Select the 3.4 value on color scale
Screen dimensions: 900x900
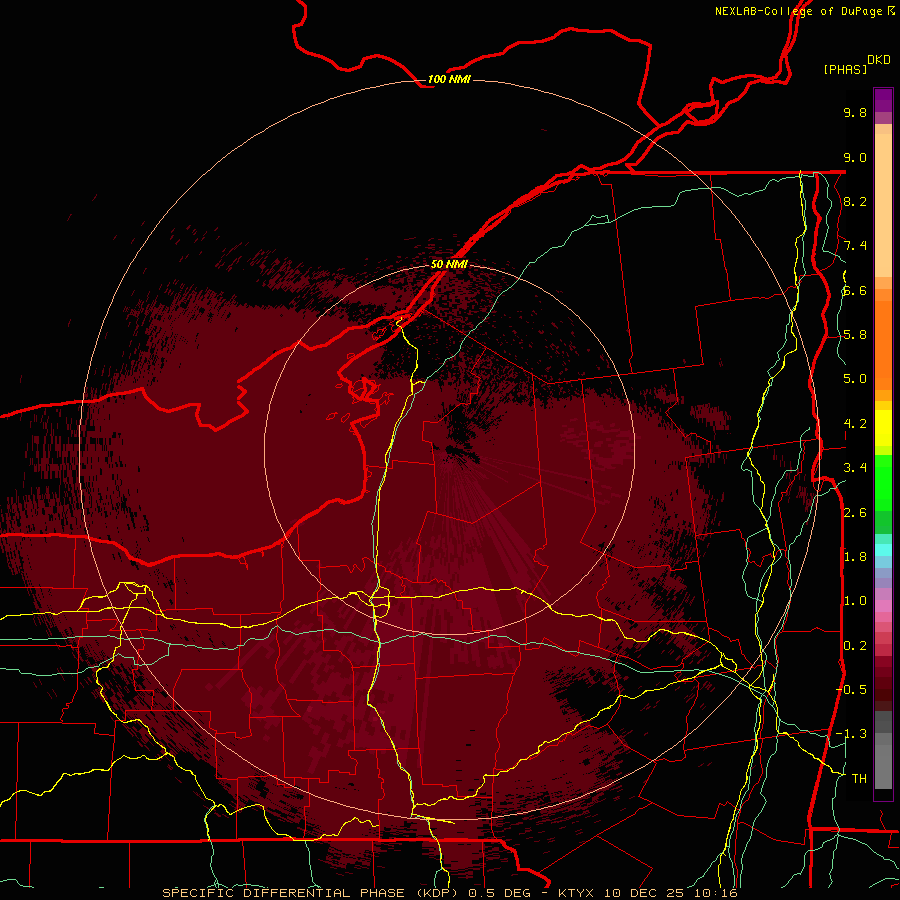[x=855, y=468]
